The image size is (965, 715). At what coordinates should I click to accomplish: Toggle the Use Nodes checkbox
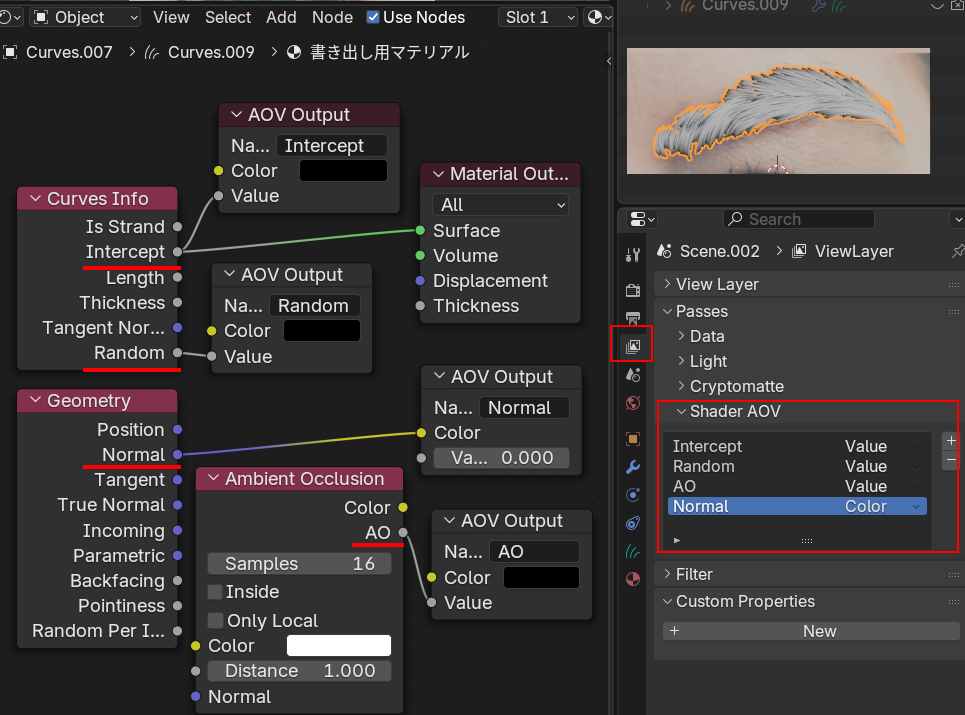tap(373, 17)
